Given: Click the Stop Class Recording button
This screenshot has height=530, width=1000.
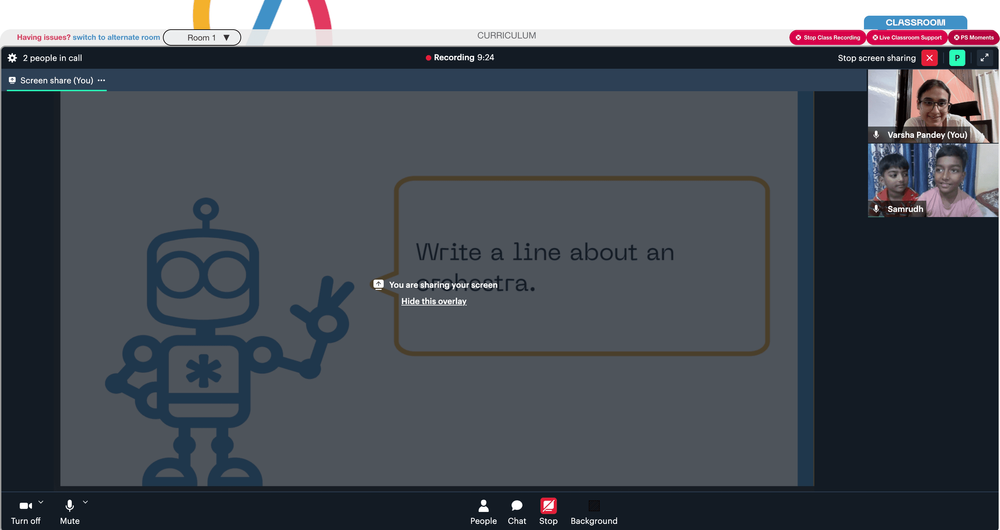Looking at the screenshot, I should (x=827, y=38).
